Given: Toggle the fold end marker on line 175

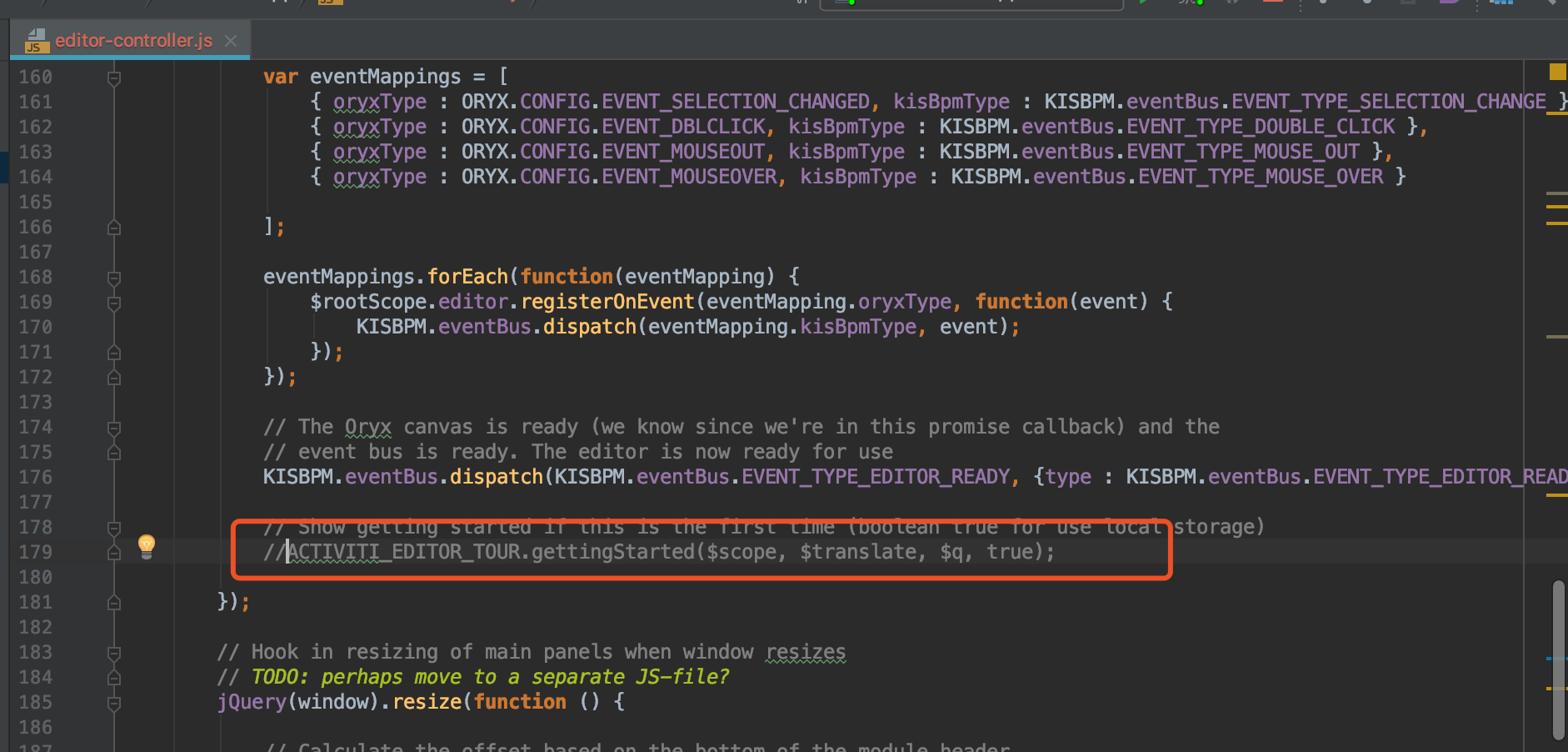Looking at the screenshot, I should [114, 453].
